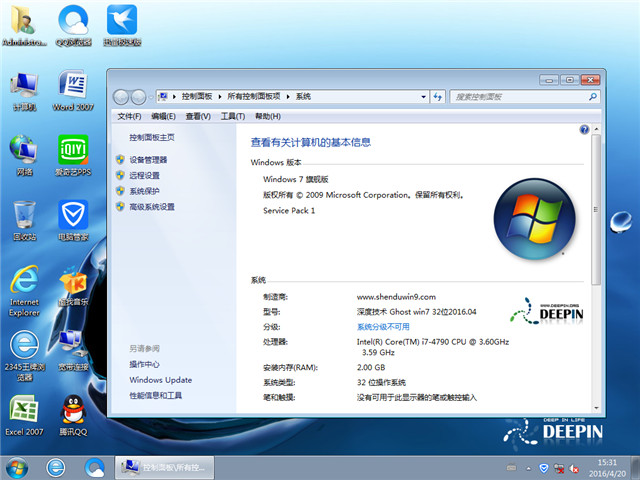Open the 网络 desktop icon
The width and height of the screenshot is (640, 480).
24,156
